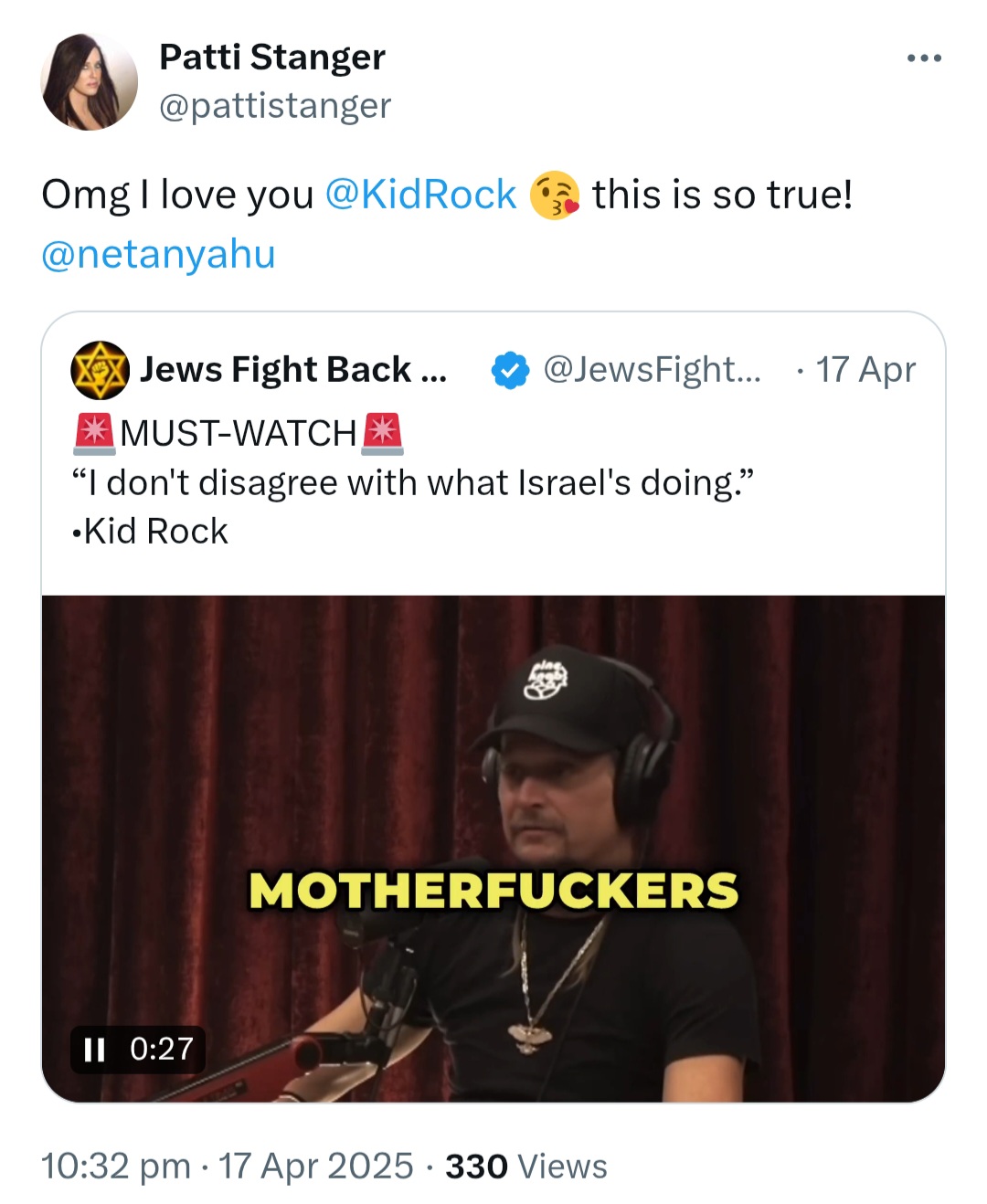Screen dimensions: 987x1204
Task: Click the 17 Apr quoted post date
Action: (x=865, y=370)
